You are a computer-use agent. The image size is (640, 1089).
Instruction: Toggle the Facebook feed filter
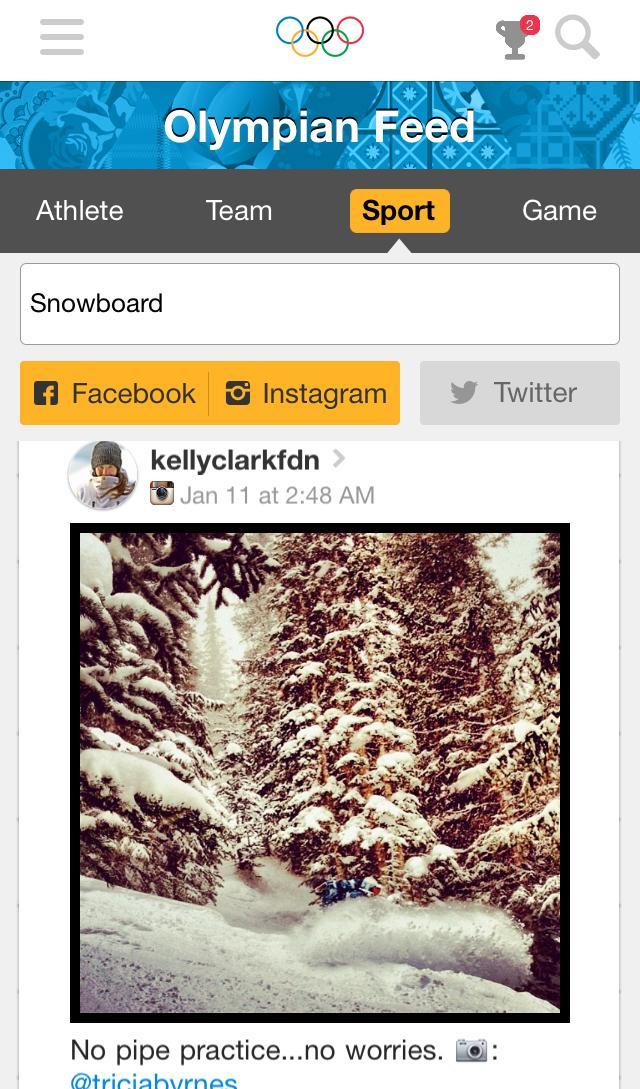click(x=115, y=393)
